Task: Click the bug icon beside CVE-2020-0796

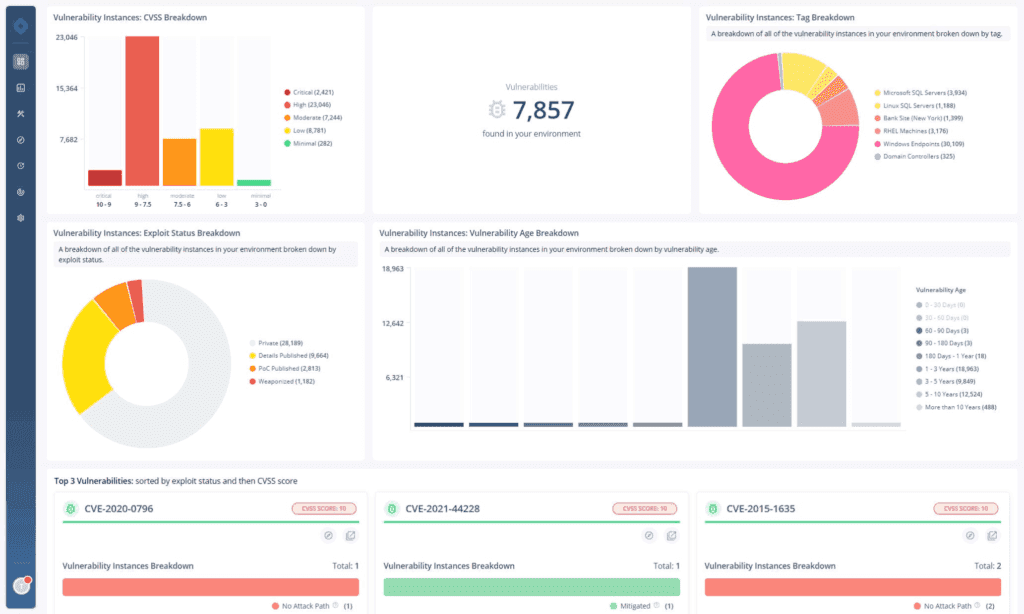Action: [x=71, y=509]
